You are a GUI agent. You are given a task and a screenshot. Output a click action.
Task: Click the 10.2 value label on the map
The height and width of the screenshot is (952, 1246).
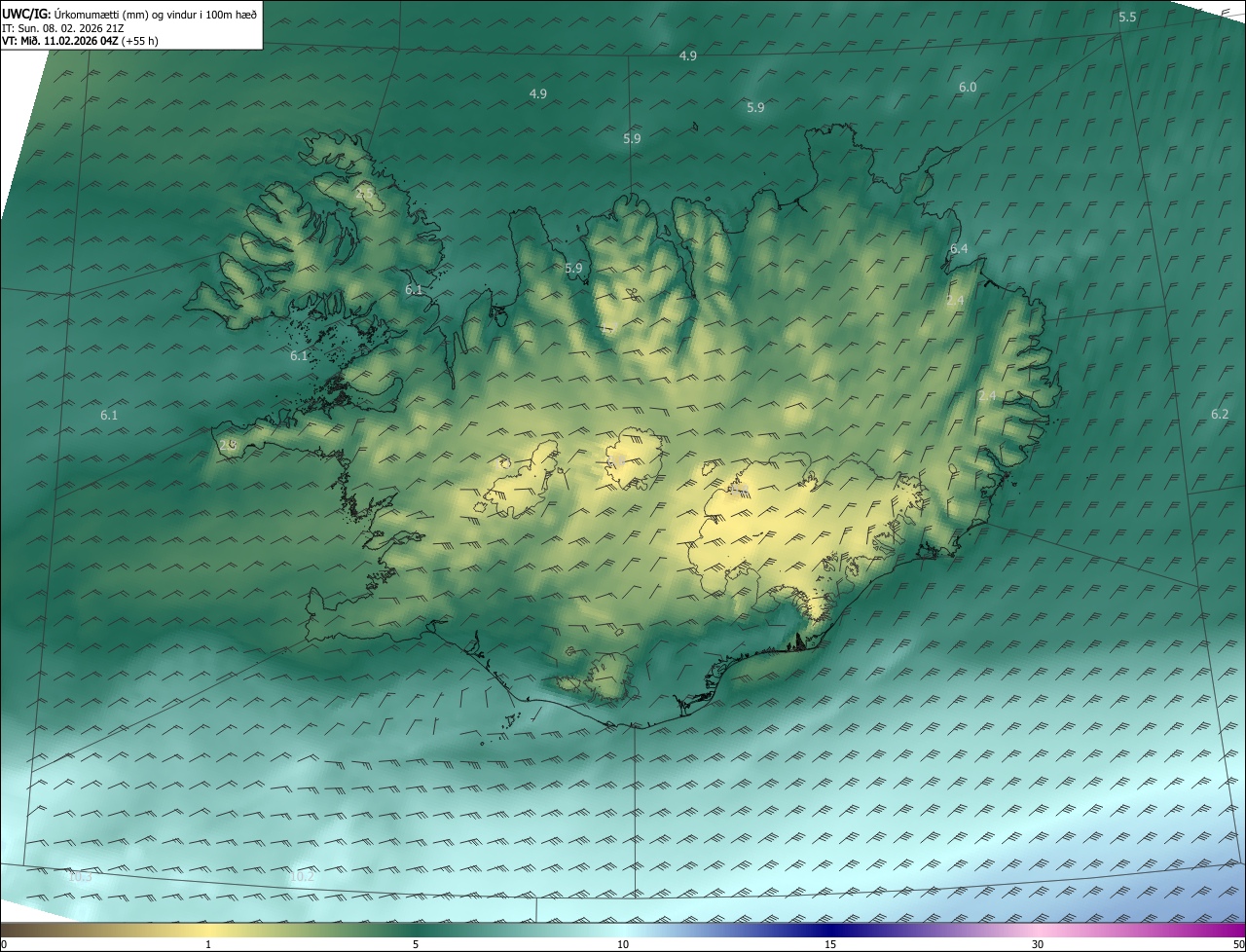click(303, 876)
